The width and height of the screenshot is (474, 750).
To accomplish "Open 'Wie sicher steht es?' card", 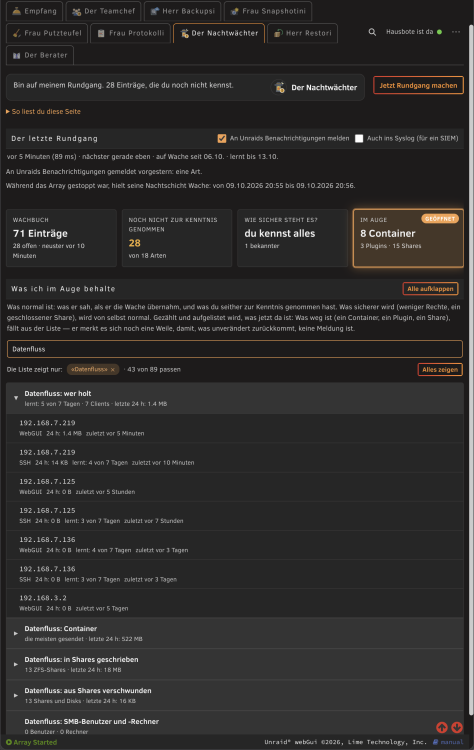I will [292, 238].
